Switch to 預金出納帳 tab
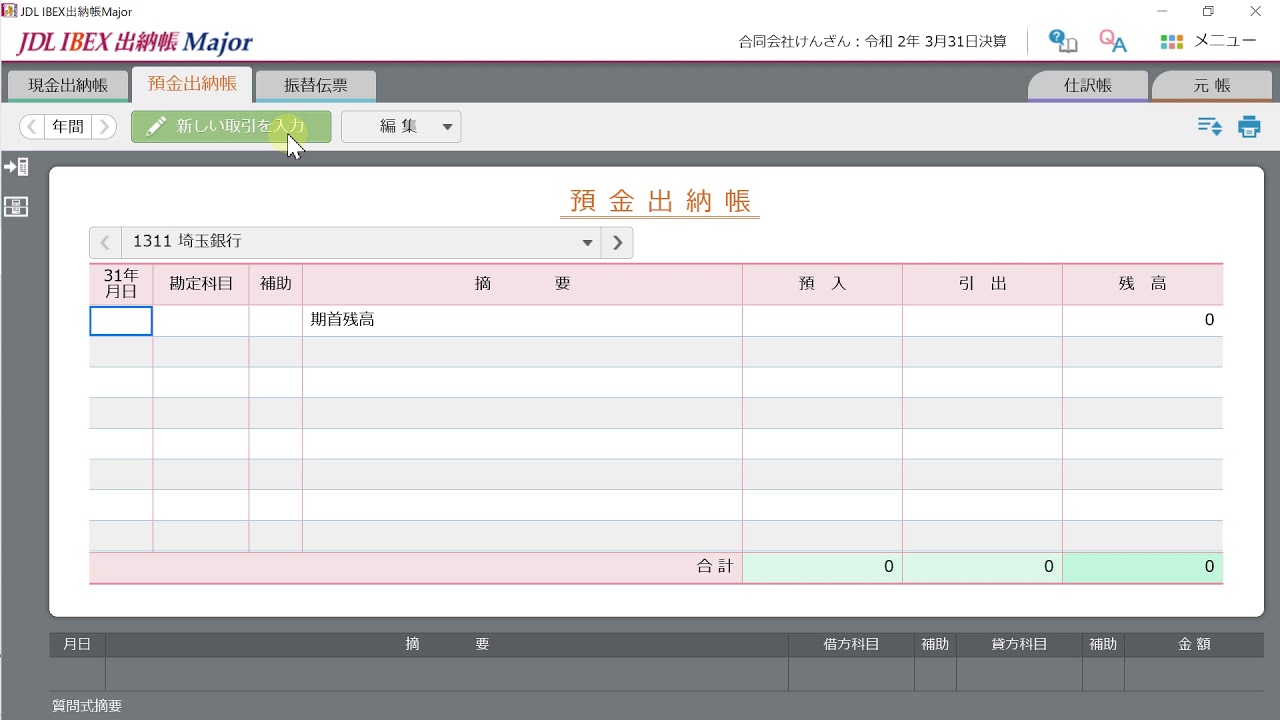Image resolution: width=1280 pixels, height=720 pixels. pyautogui.click(x=192, y=84)
